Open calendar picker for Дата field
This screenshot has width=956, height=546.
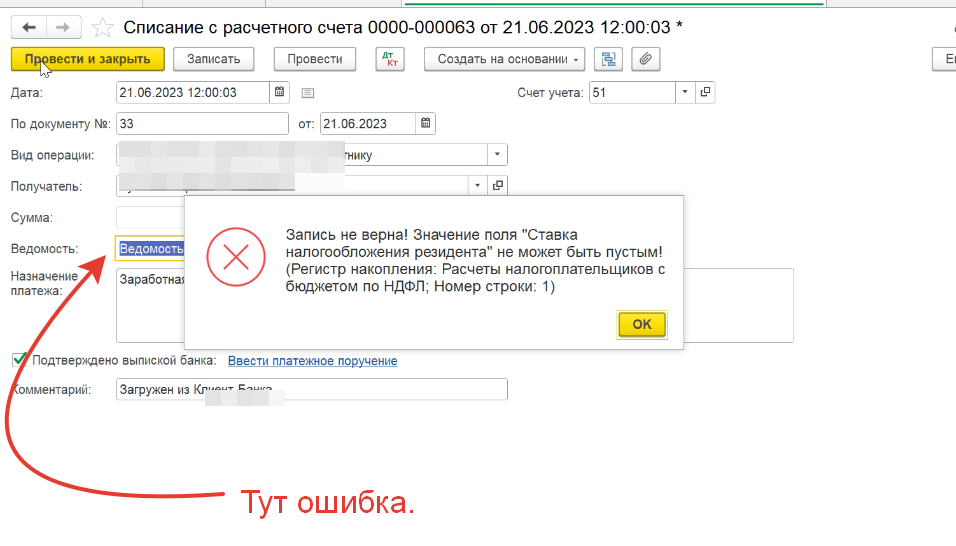[x=280, y=93]
